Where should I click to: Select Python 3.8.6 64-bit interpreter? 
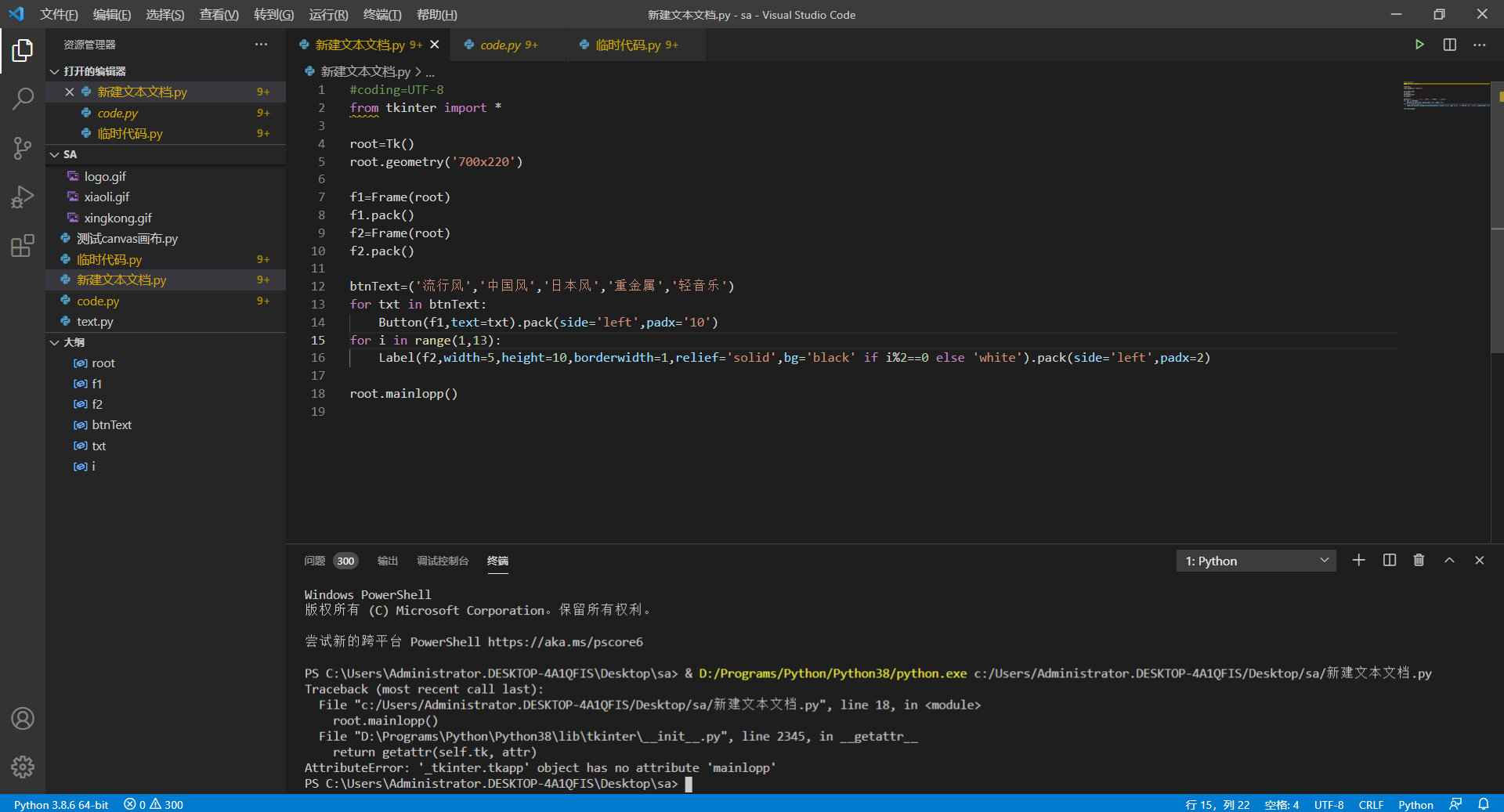[61, 804]
